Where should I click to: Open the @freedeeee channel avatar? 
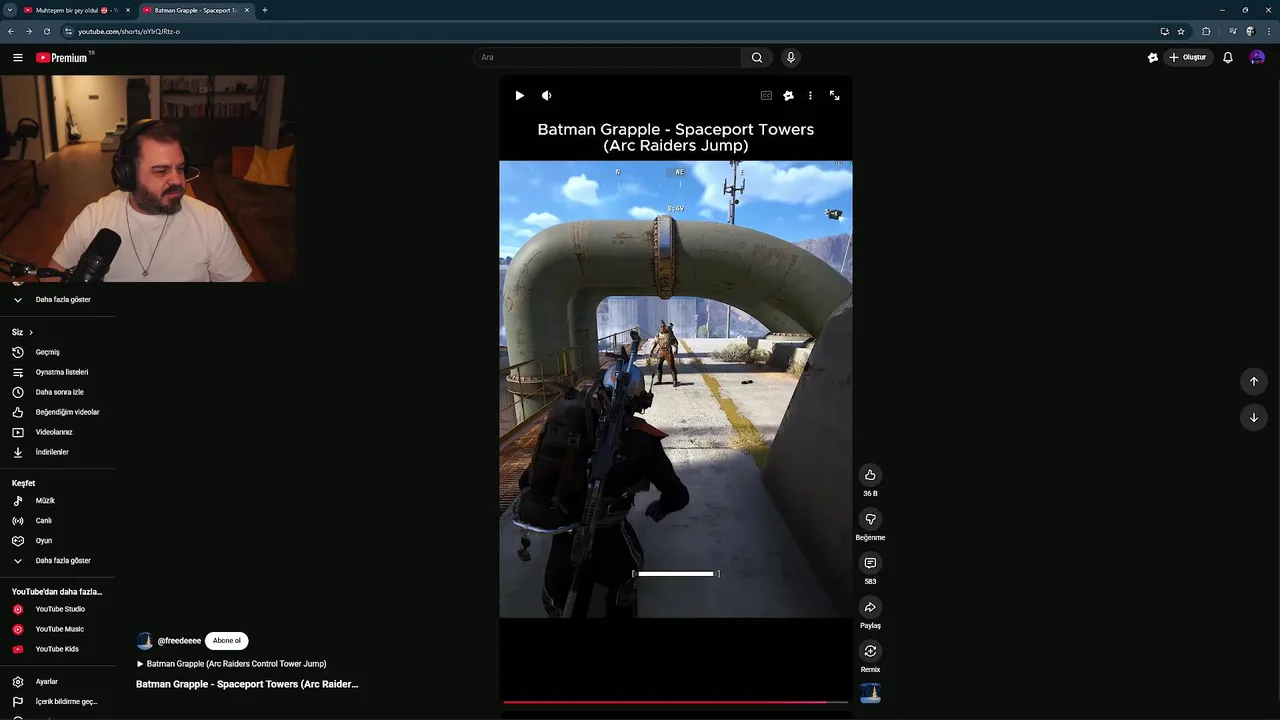click(x=144, y=641)
